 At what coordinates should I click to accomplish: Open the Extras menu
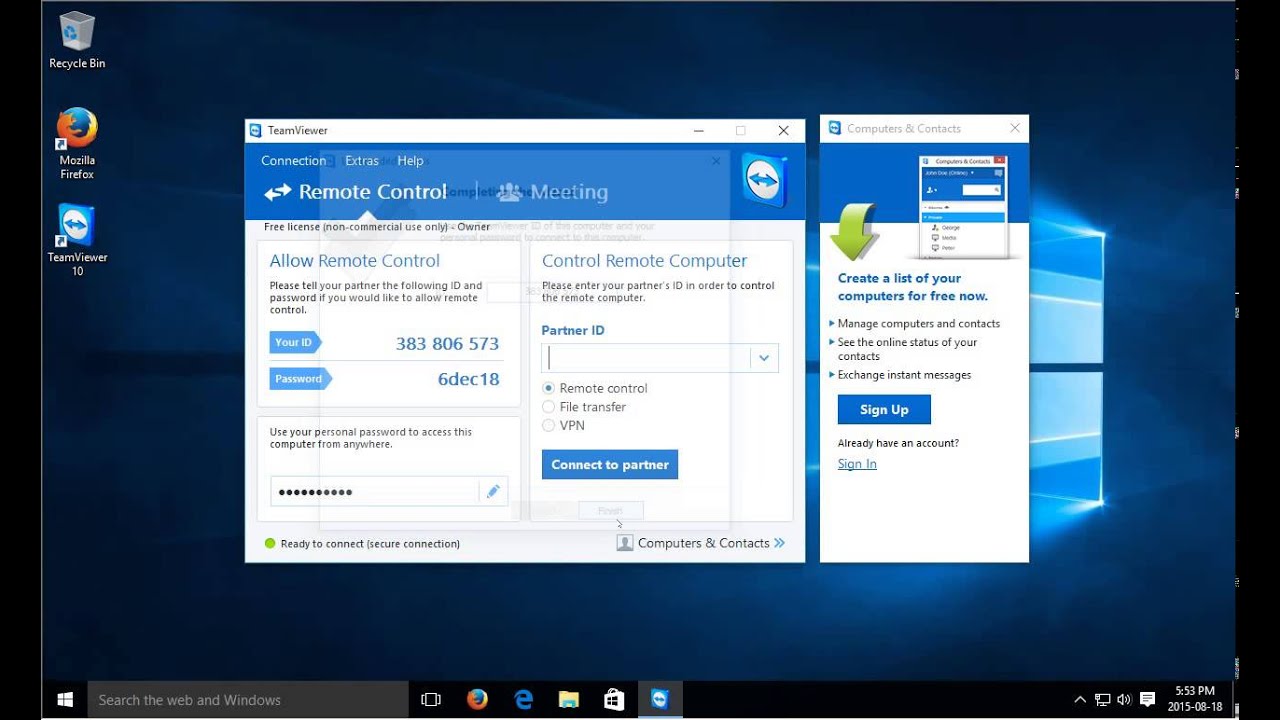coord(362,160)
